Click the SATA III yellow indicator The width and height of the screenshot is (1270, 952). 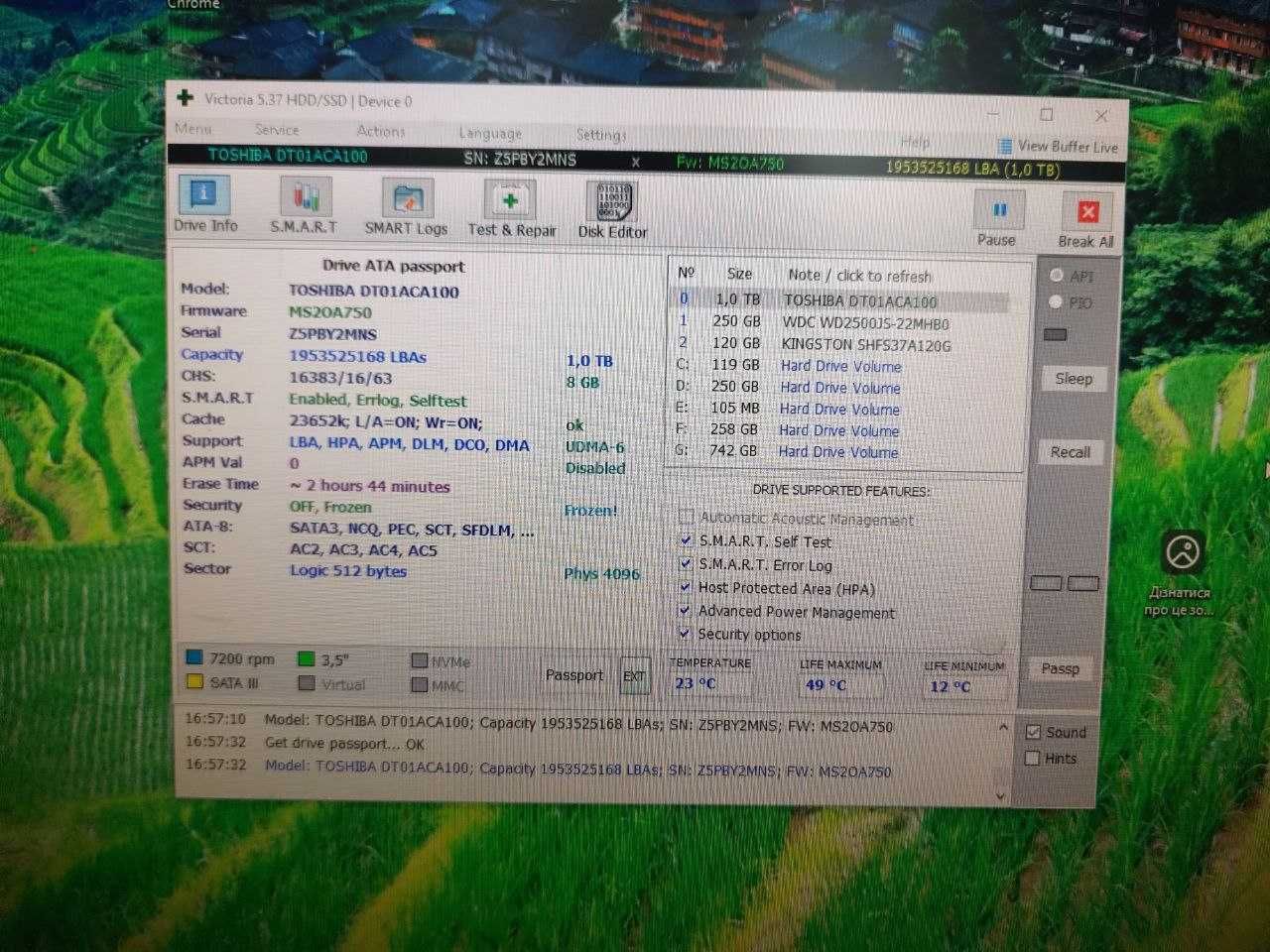194,681
